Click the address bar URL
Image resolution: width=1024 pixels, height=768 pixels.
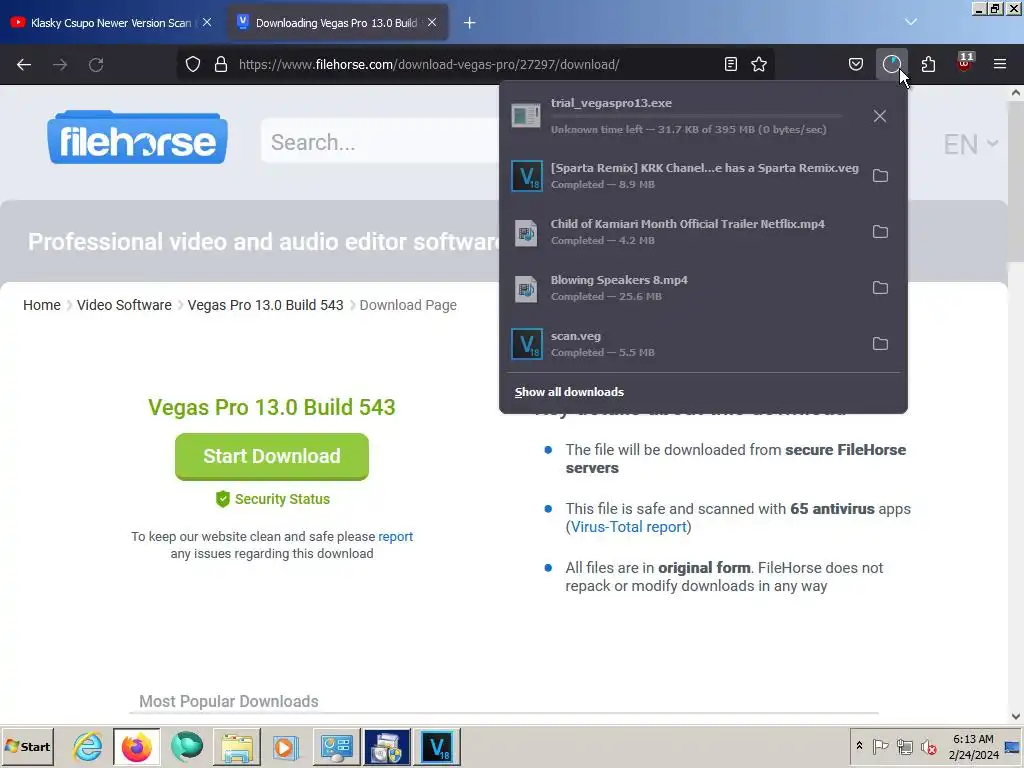pos(429,65)
